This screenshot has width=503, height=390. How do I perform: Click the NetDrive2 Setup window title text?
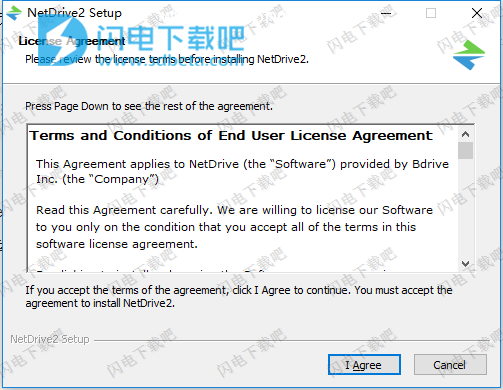click(75, 13)
